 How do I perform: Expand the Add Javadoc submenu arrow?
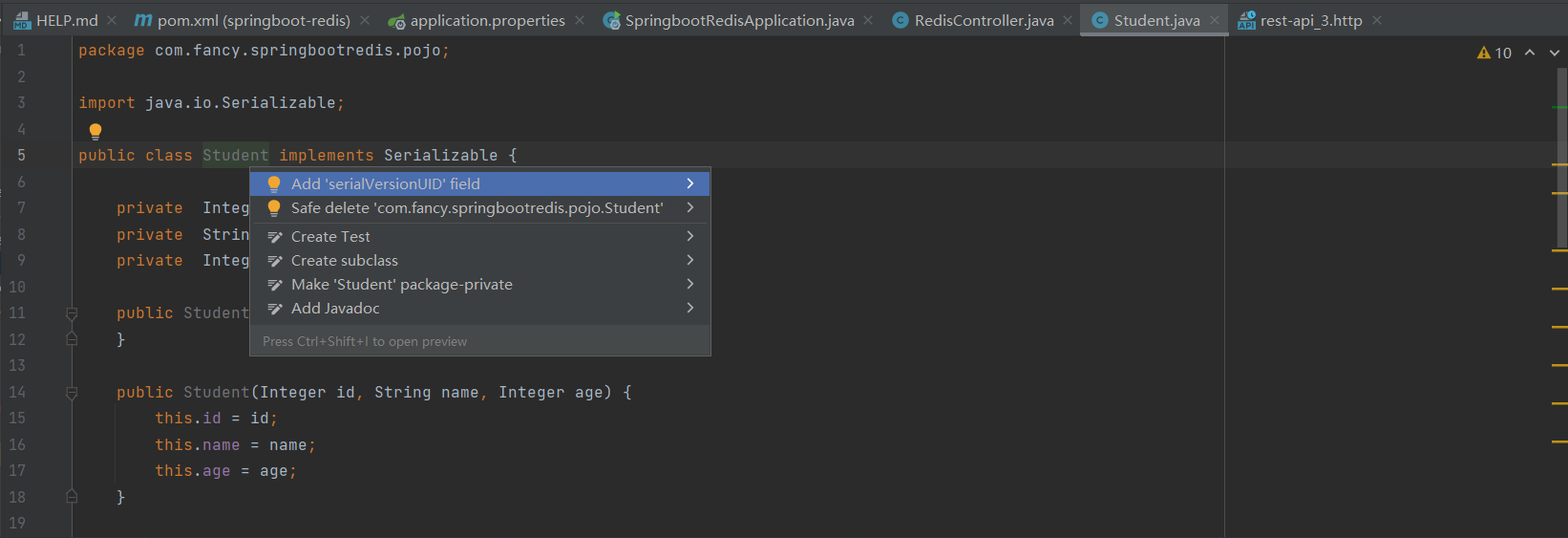(689, 308)
